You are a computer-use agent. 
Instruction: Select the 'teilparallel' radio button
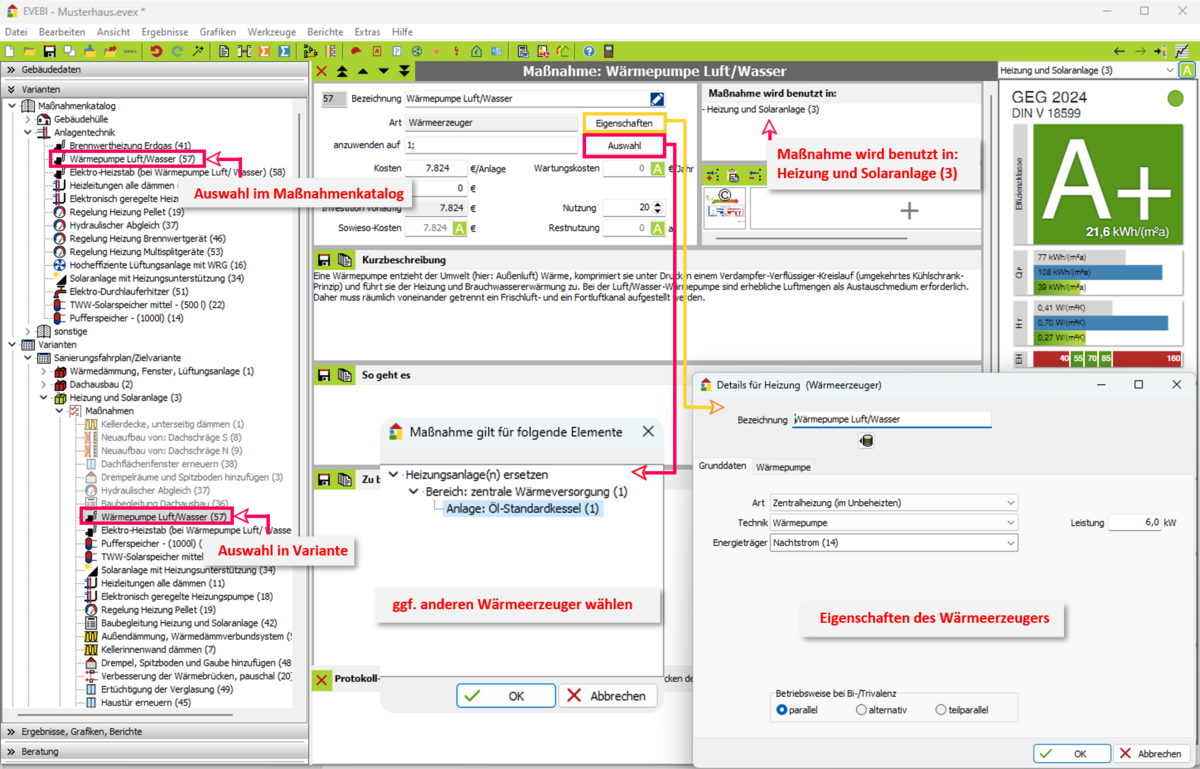click(940, 710)
